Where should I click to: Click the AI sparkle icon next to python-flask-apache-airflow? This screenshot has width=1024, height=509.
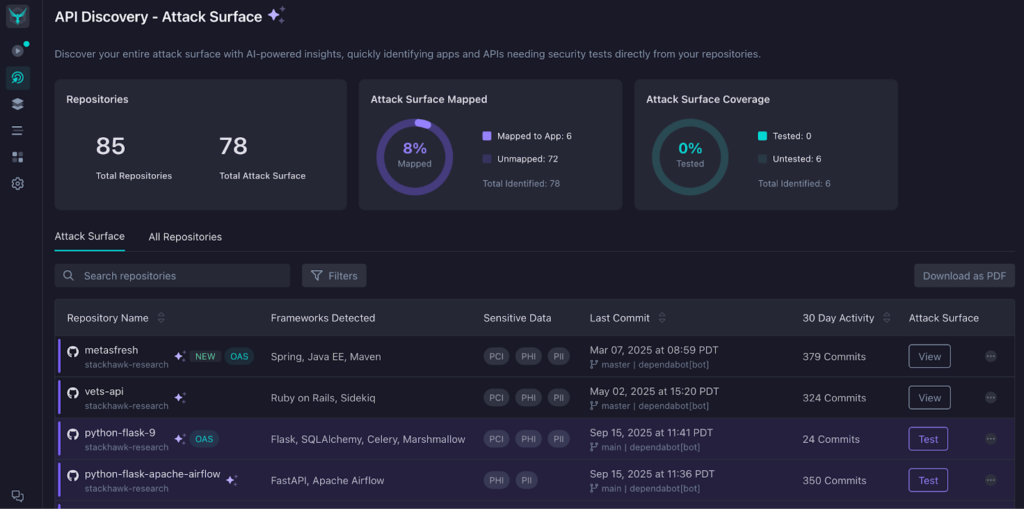232,480
